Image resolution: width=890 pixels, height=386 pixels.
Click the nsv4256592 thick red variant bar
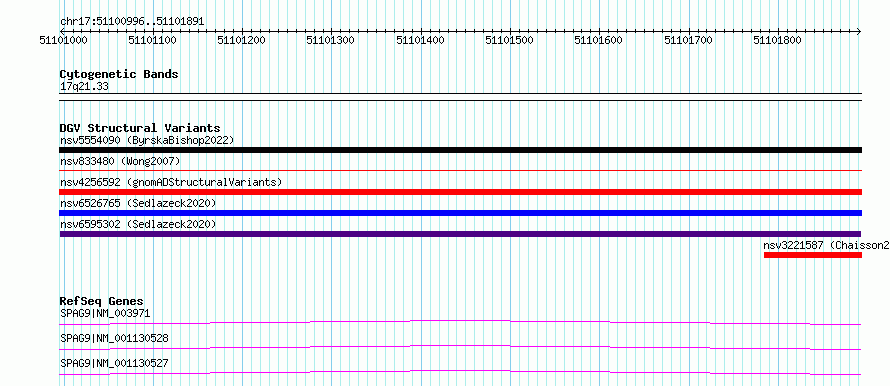pos(460,192)
